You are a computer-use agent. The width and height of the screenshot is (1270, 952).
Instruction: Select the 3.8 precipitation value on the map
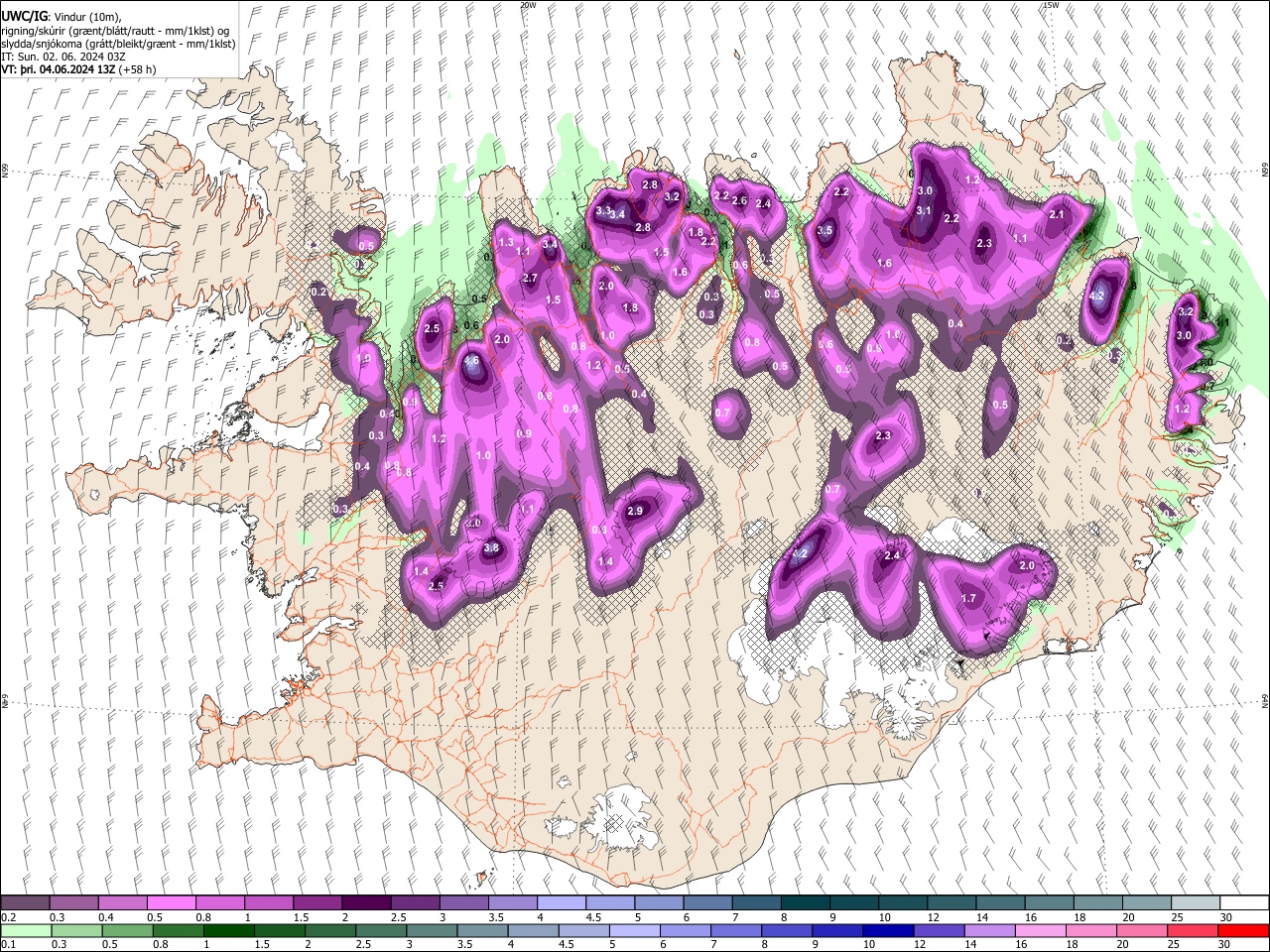pos(490,547)
